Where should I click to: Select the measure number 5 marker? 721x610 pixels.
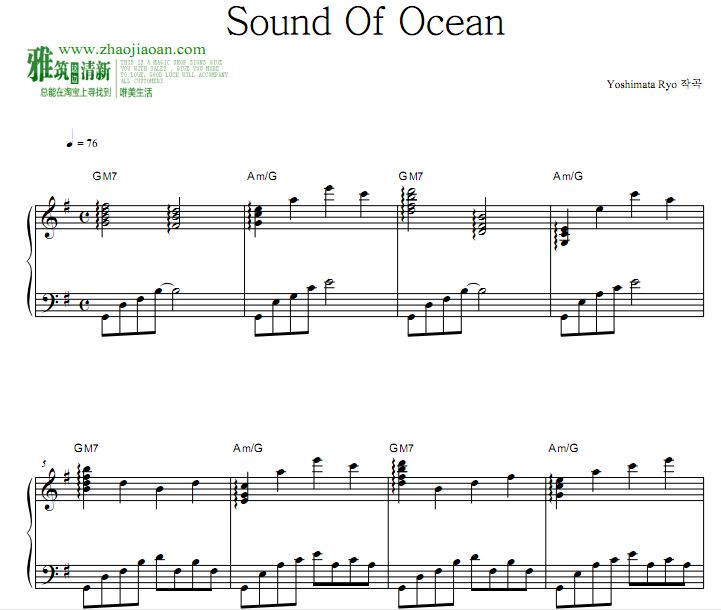(x=44, y=463)
